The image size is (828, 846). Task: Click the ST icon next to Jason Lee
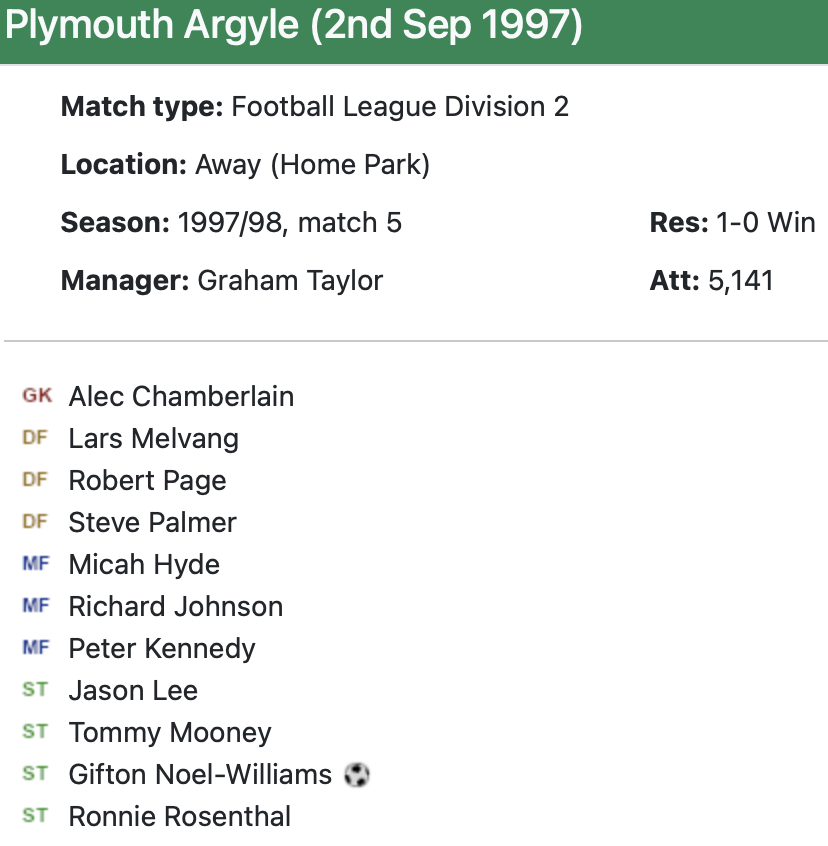(35, 690)
